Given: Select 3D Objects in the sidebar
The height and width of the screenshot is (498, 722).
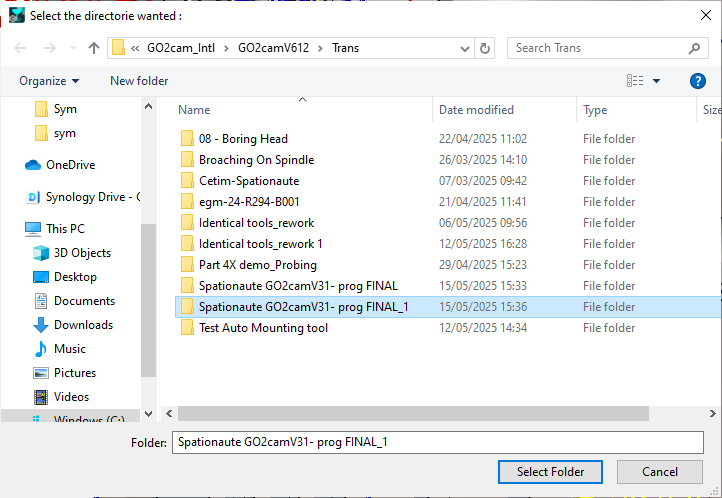Looking at the screenshot, I should click(x=82, y=253).
